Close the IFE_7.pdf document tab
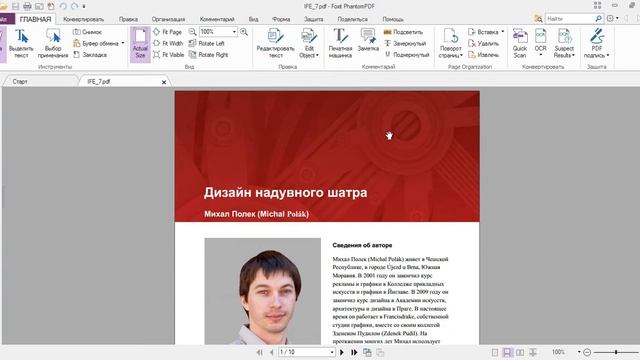 pyautogui.click(x=164, y=82)
